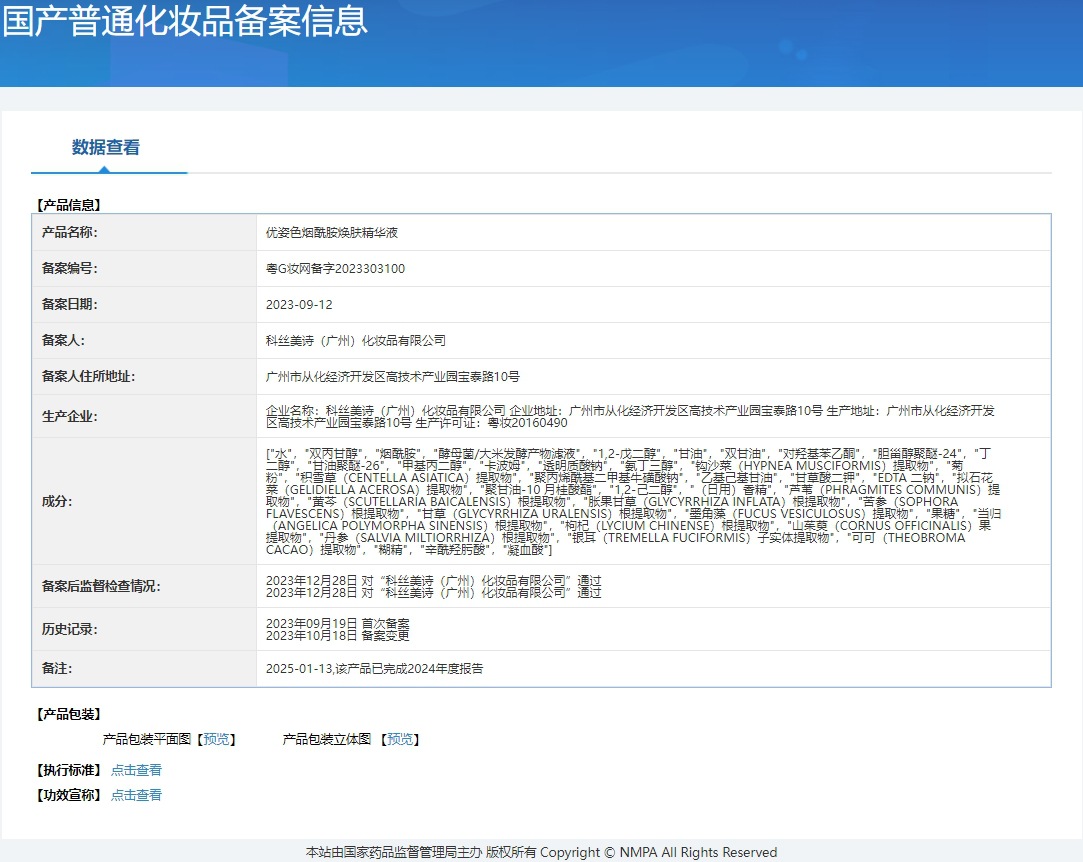
Task: Click the 成分 row label
Action: [57, 501]
